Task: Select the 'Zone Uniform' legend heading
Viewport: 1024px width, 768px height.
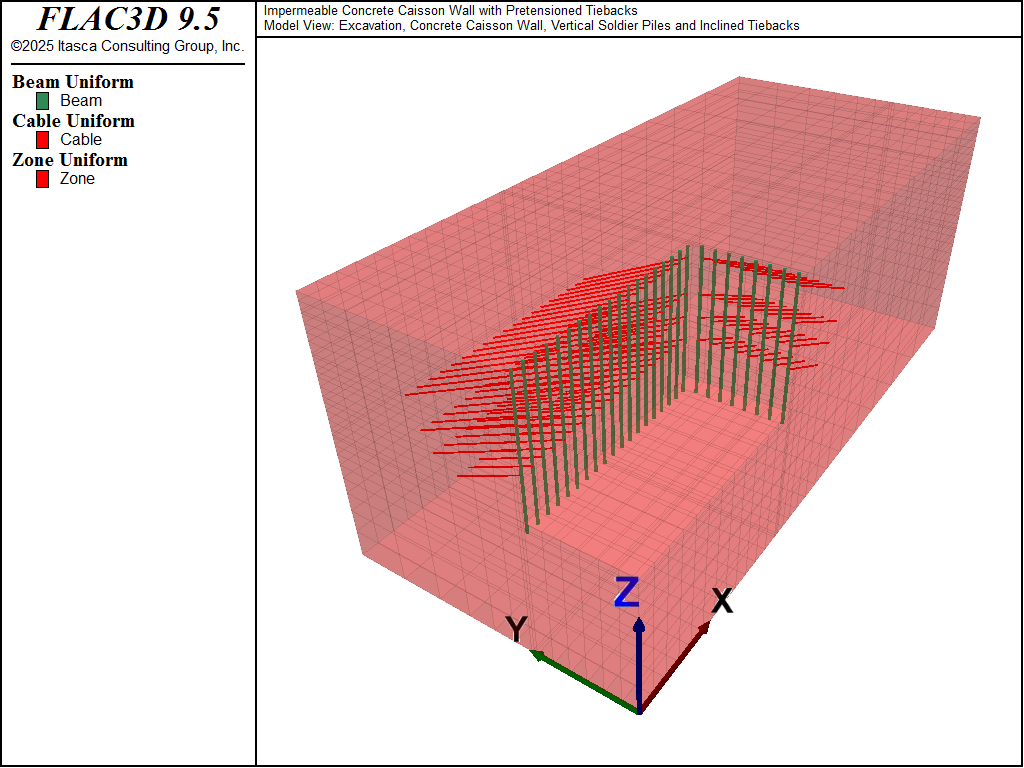Action: [70, 160]
